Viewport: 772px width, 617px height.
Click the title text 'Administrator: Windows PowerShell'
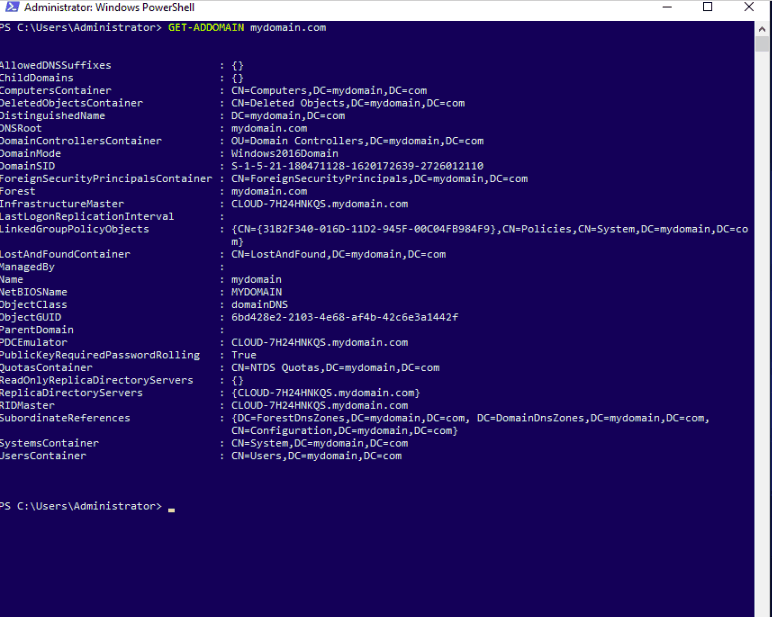pos(109,7)
